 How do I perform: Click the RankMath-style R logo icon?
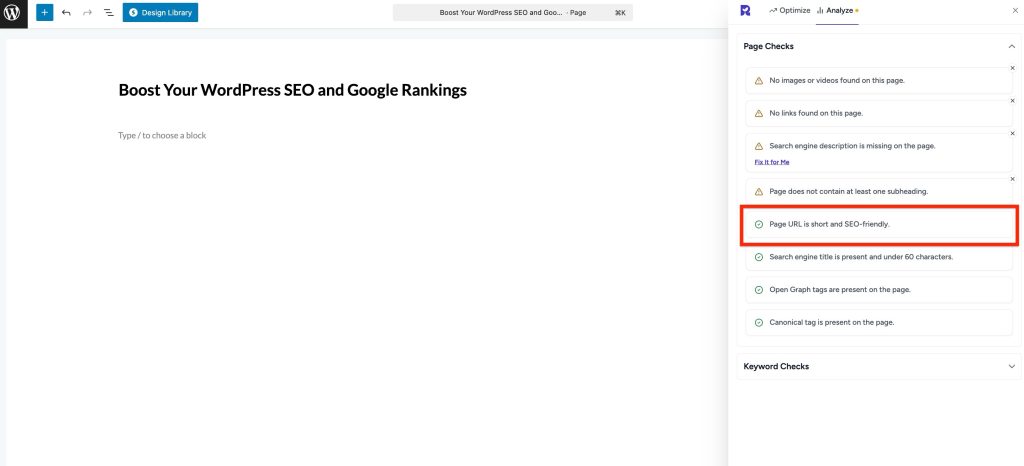[745, 10]
